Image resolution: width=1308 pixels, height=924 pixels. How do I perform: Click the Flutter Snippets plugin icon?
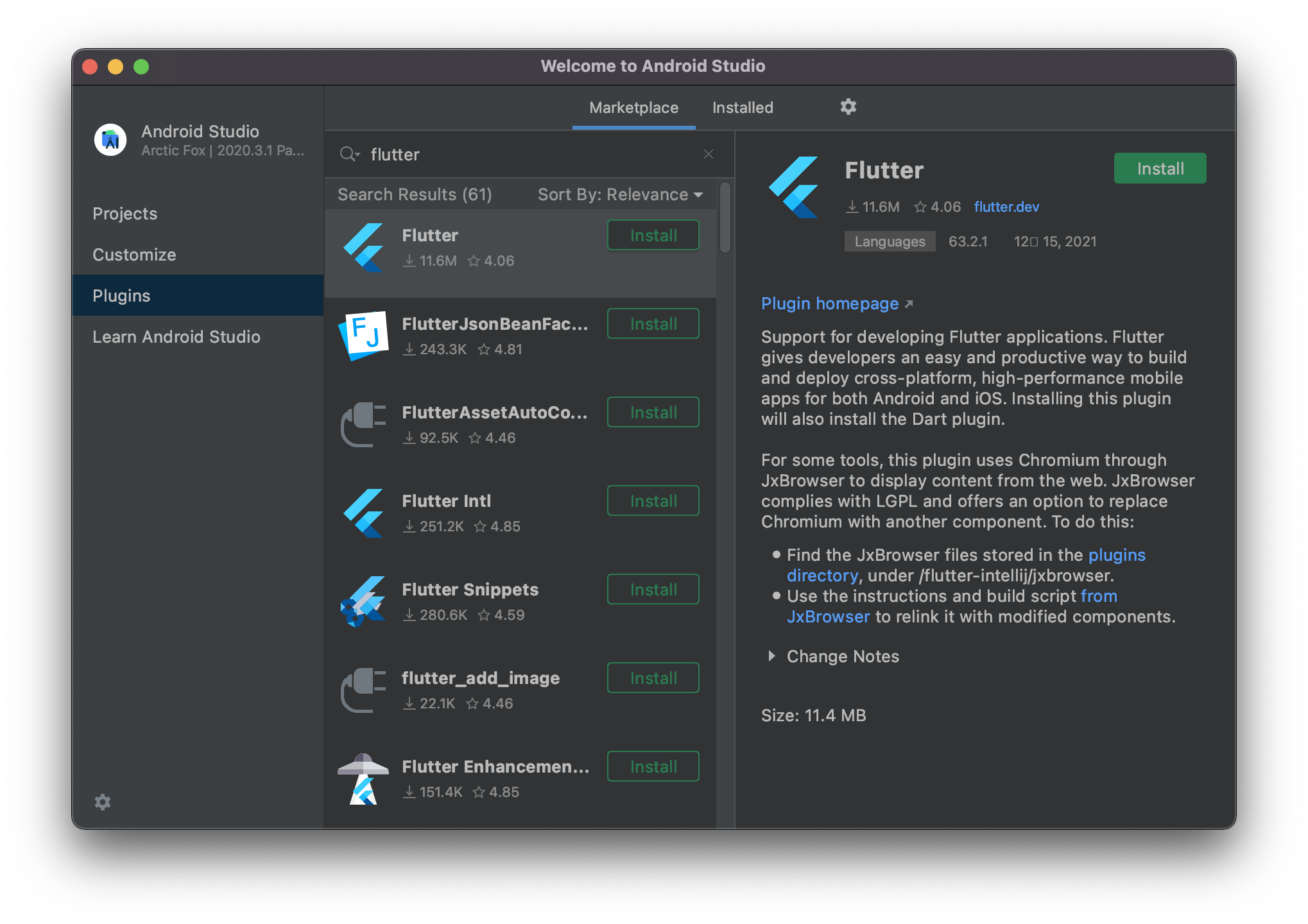point(364,602)
